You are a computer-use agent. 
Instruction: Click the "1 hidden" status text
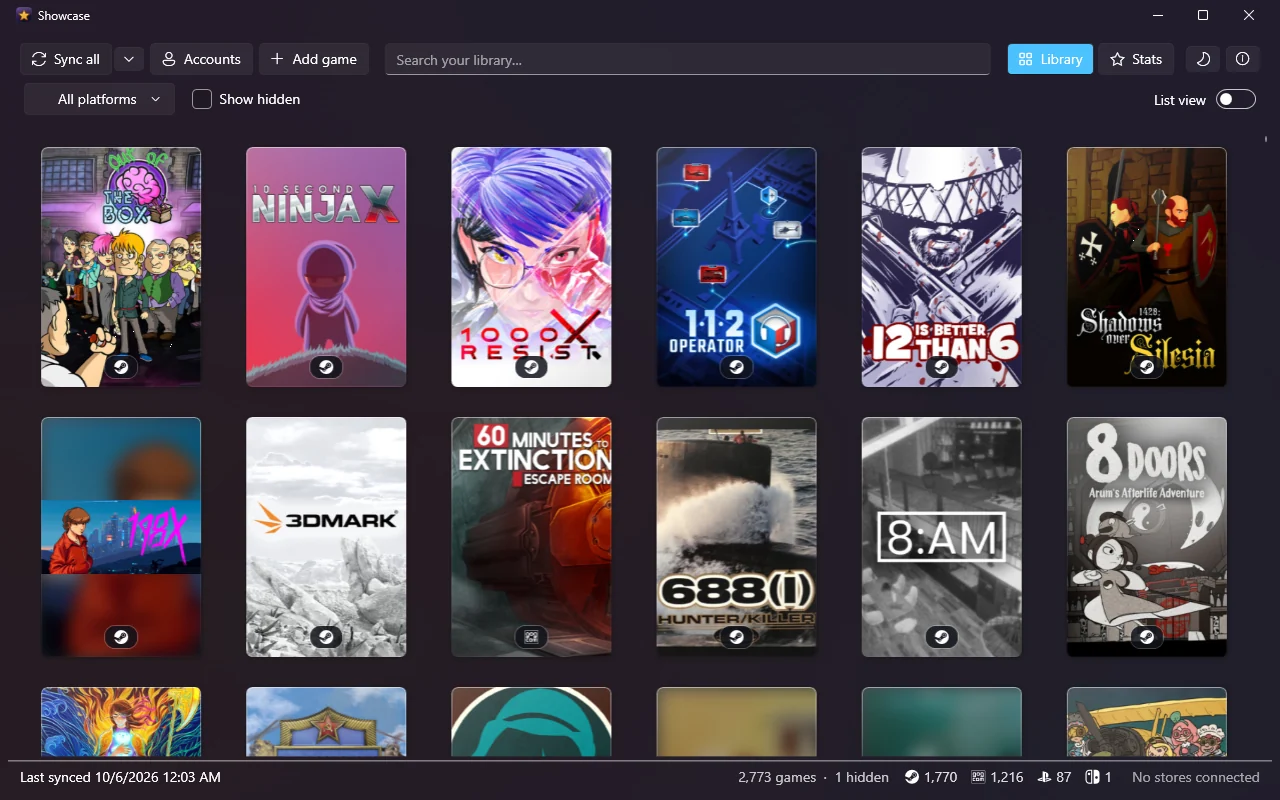tap(861, 777)
